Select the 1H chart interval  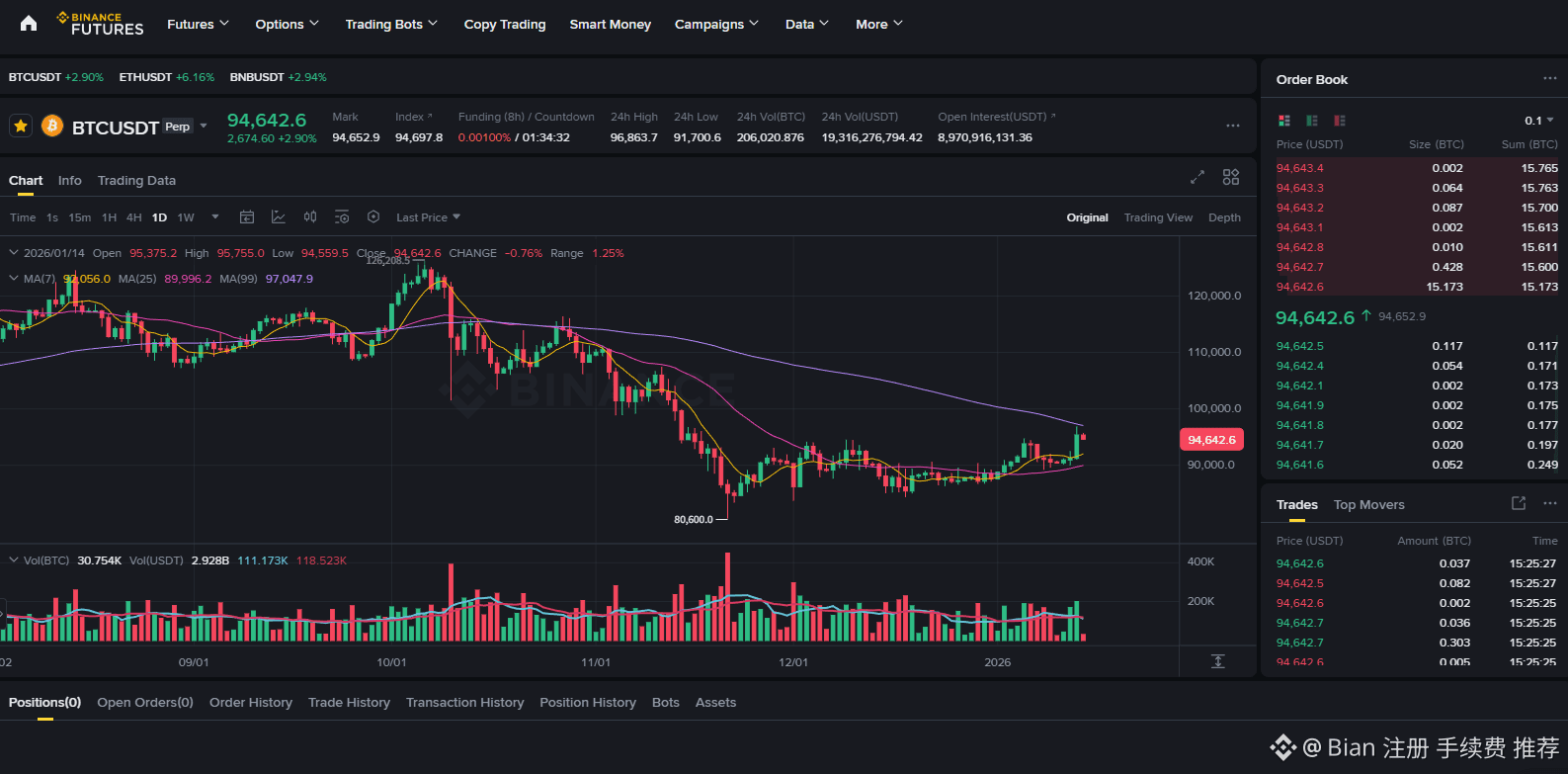pos(109,217)
